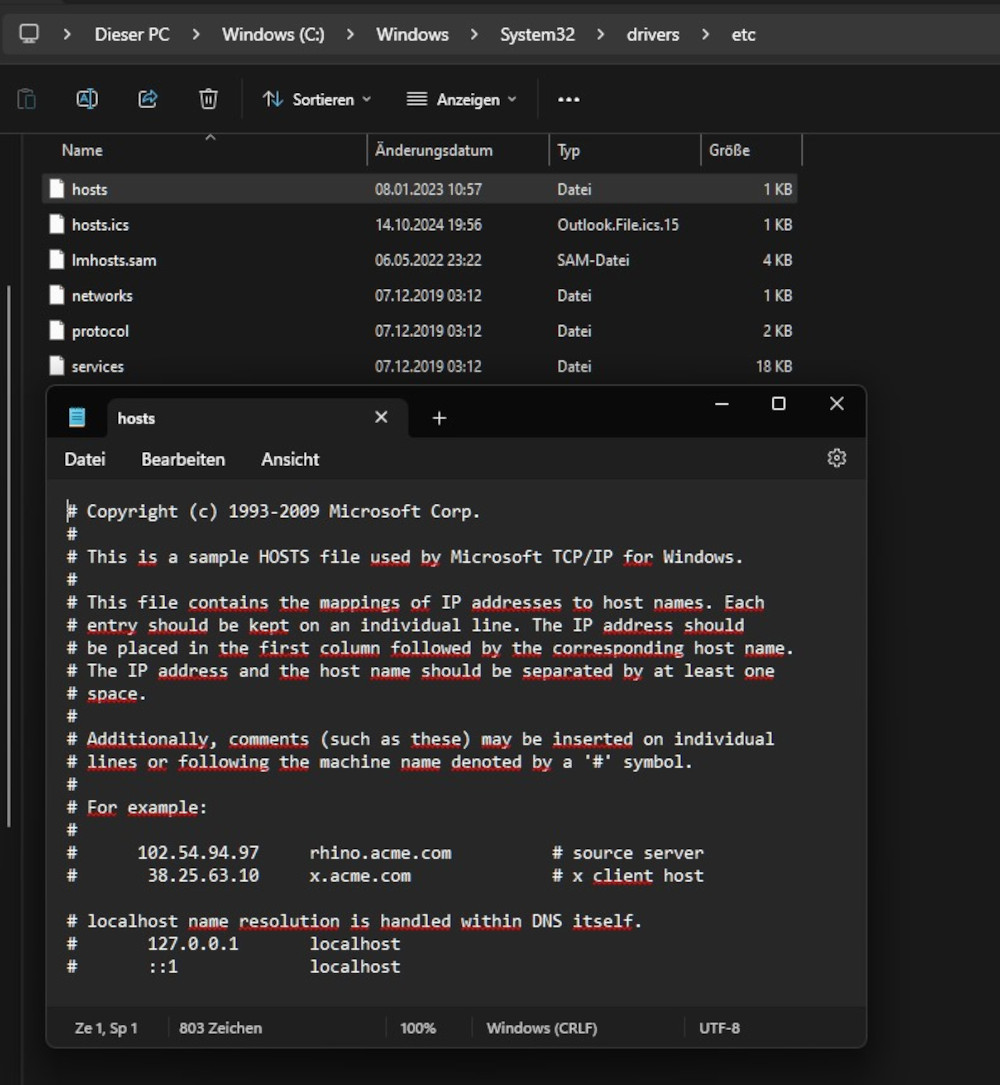
Task: Navigate to System32 in the address bar
Action: (537, 34)
